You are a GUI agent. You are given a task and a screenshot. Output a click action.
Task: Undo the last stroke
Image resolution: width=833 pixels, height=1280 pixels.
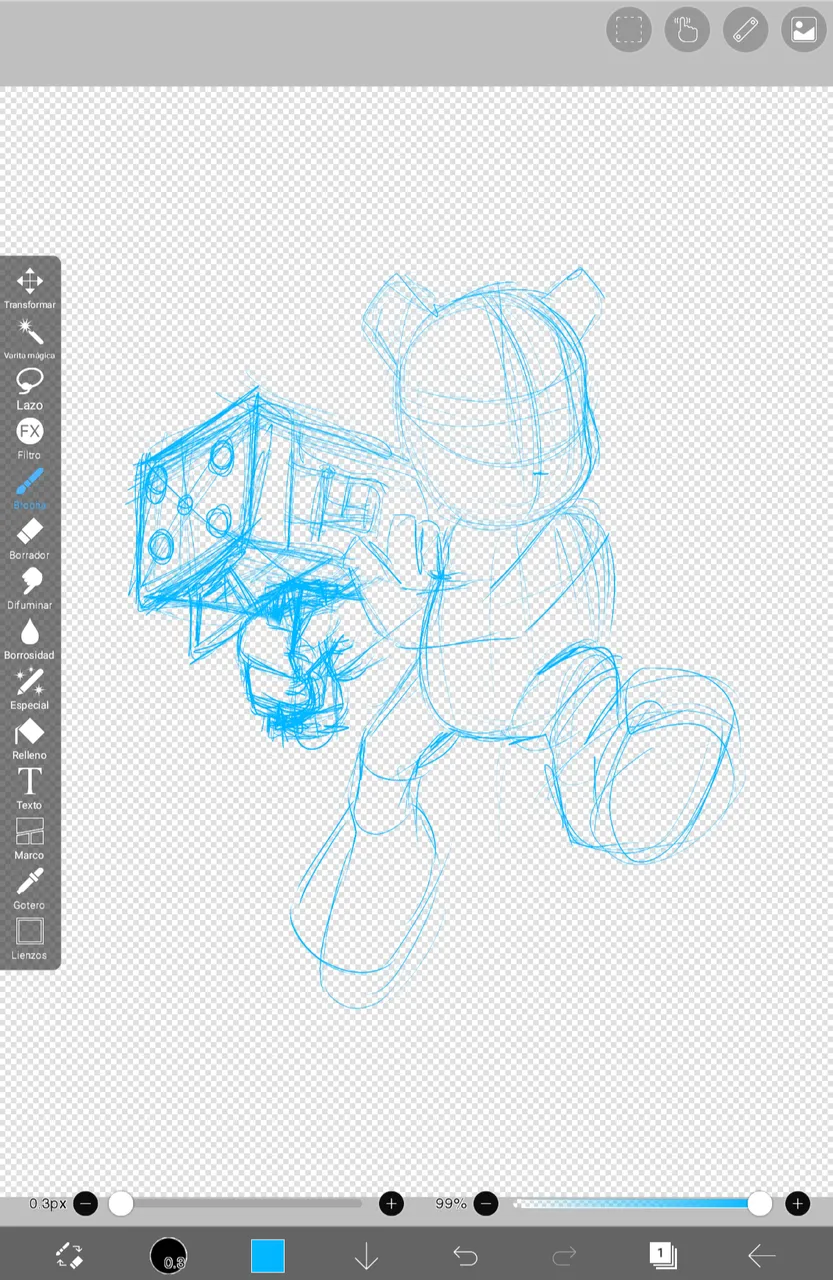point(465,1255)
